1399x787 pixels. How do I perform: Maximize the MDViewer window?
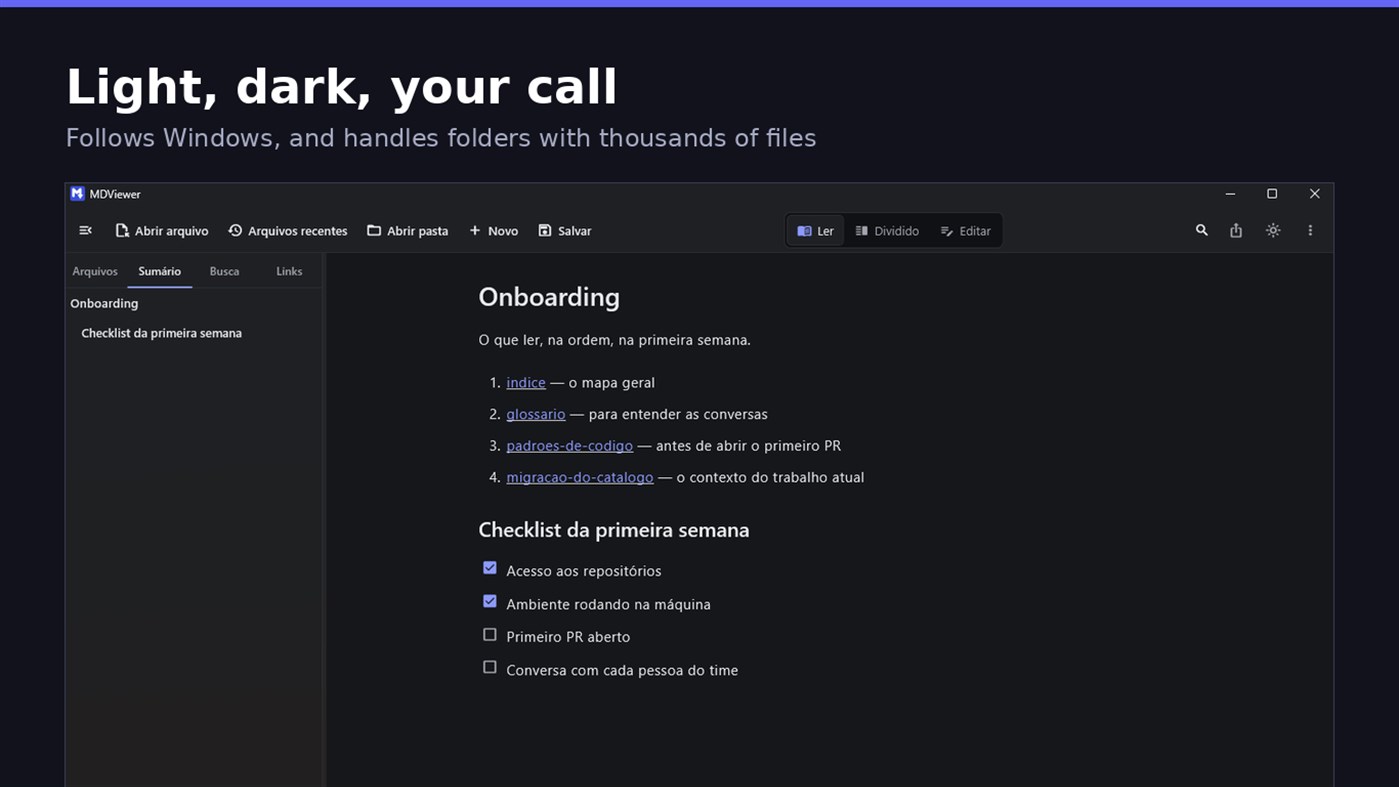tap(1272, 194)
